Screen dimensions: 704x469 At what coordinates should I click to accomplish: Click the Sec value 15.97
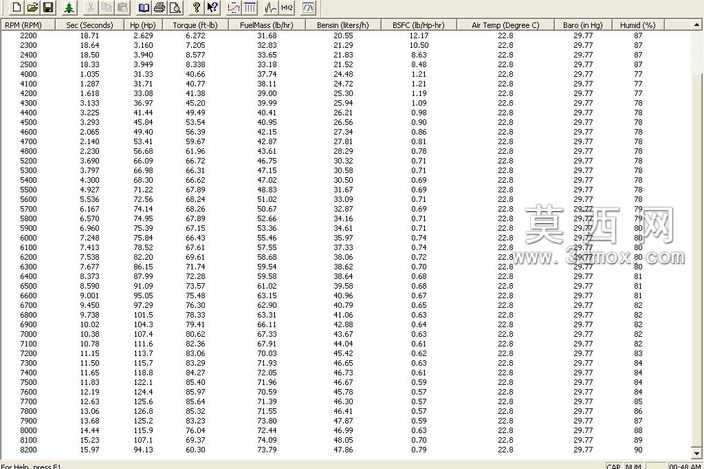point(89,450)
